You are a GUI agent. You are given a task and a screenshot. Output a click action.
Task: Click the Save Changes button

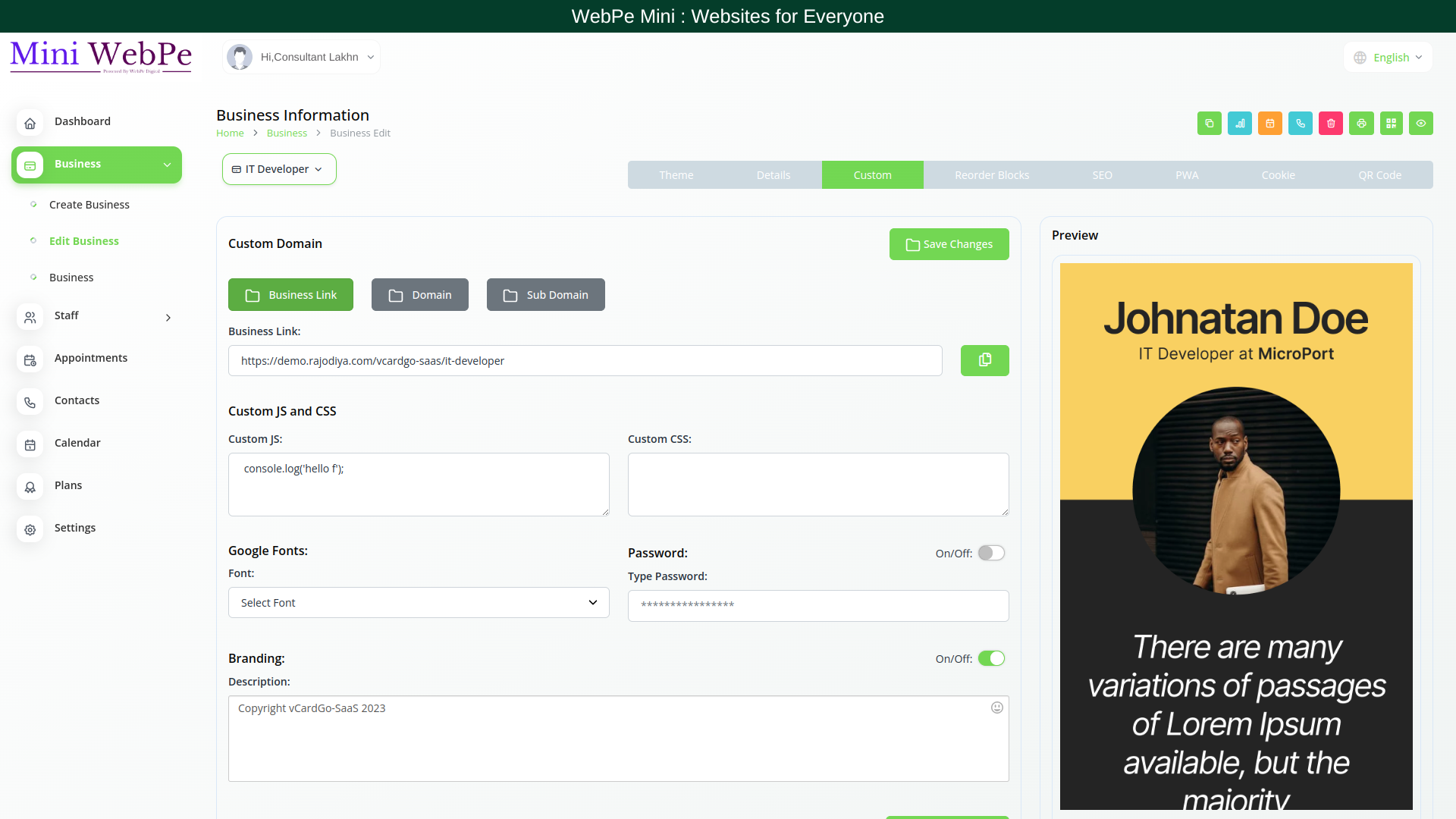pos(949,244)
